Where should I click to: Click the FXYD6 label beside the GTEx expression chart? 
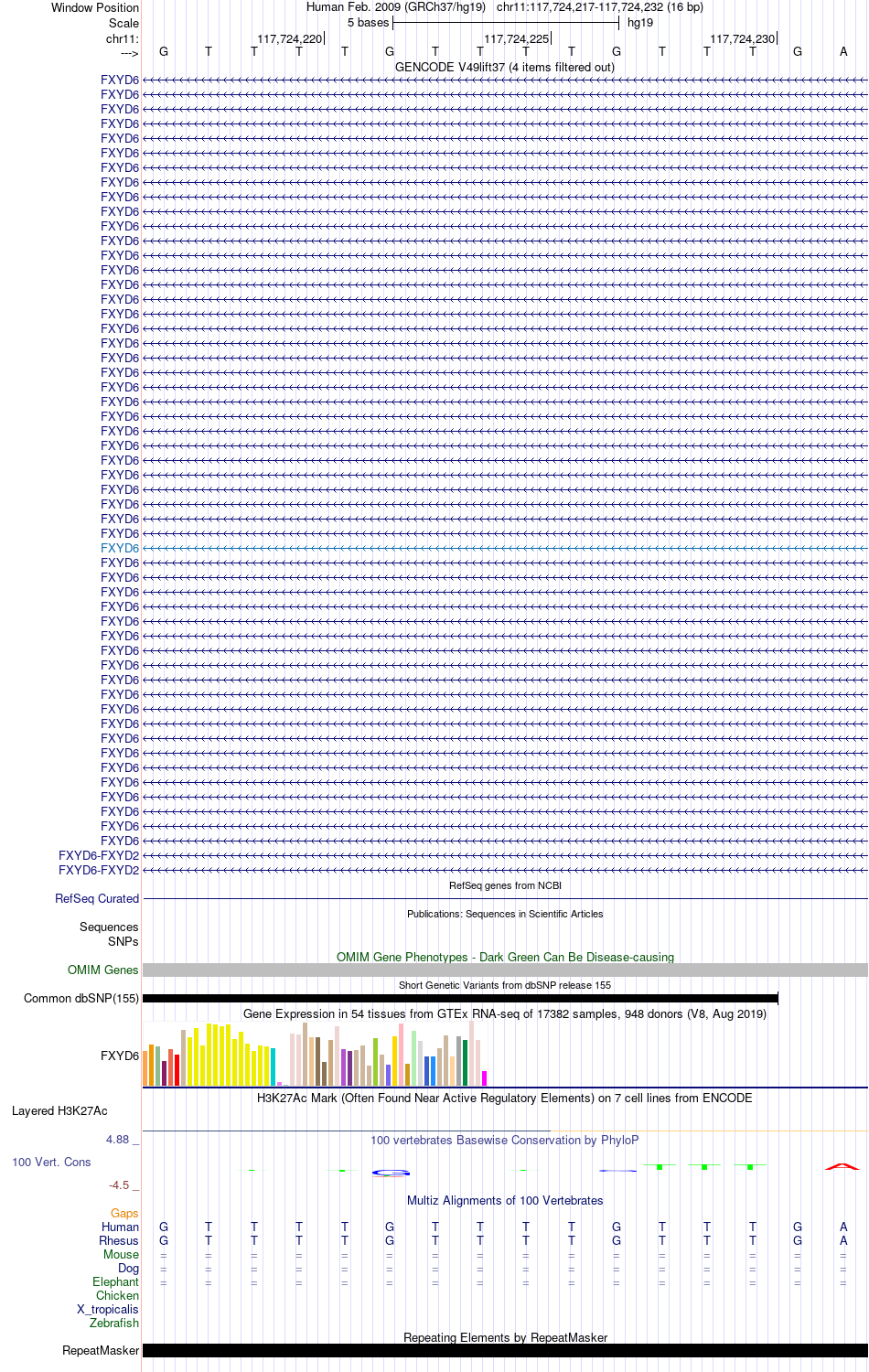coord(120,1056)
